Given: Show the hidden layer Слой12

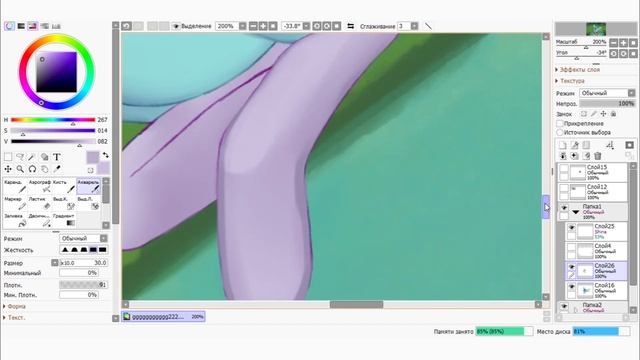Looking at the screenshot, I should coord(564,188).
